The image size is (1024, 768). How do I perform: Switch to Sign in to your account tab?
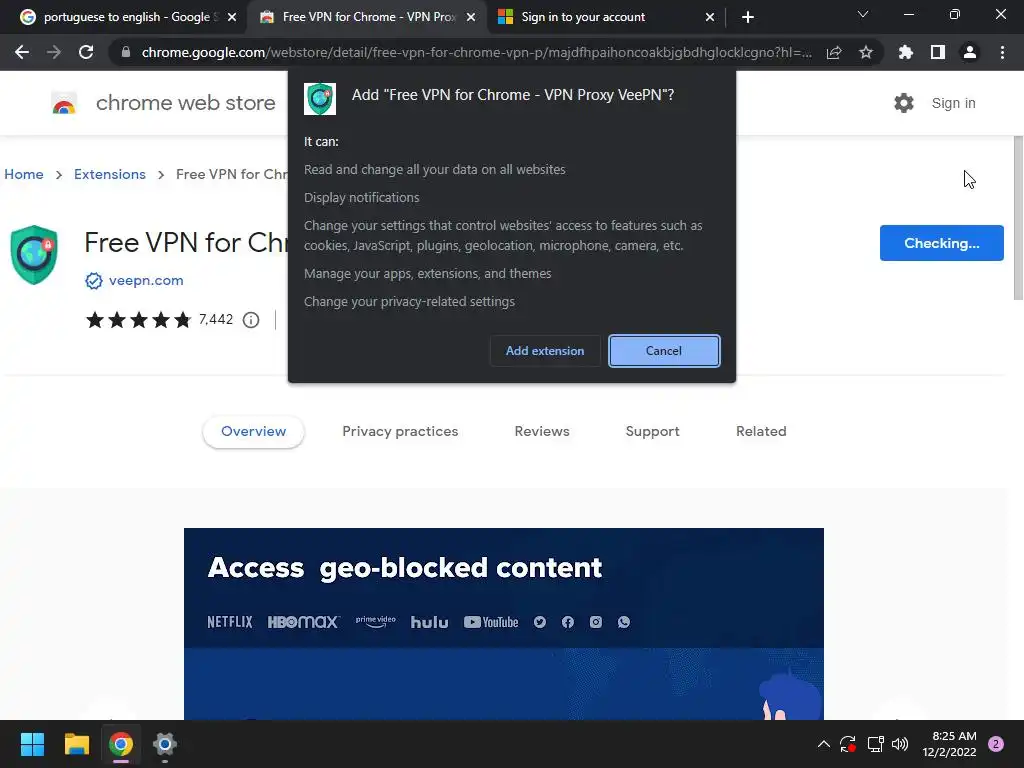(x=606, y=17)
